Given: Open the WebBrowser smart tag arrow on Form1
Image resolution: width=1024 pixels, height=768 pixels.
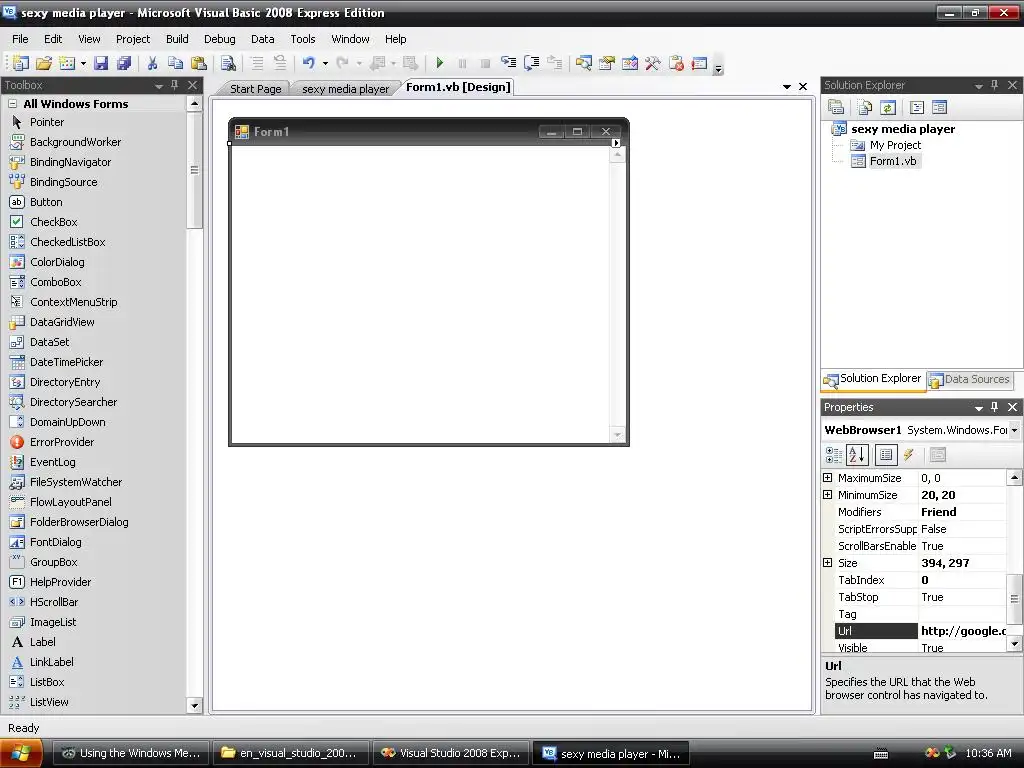Looking at the screenshot, I should pos(616,142).
